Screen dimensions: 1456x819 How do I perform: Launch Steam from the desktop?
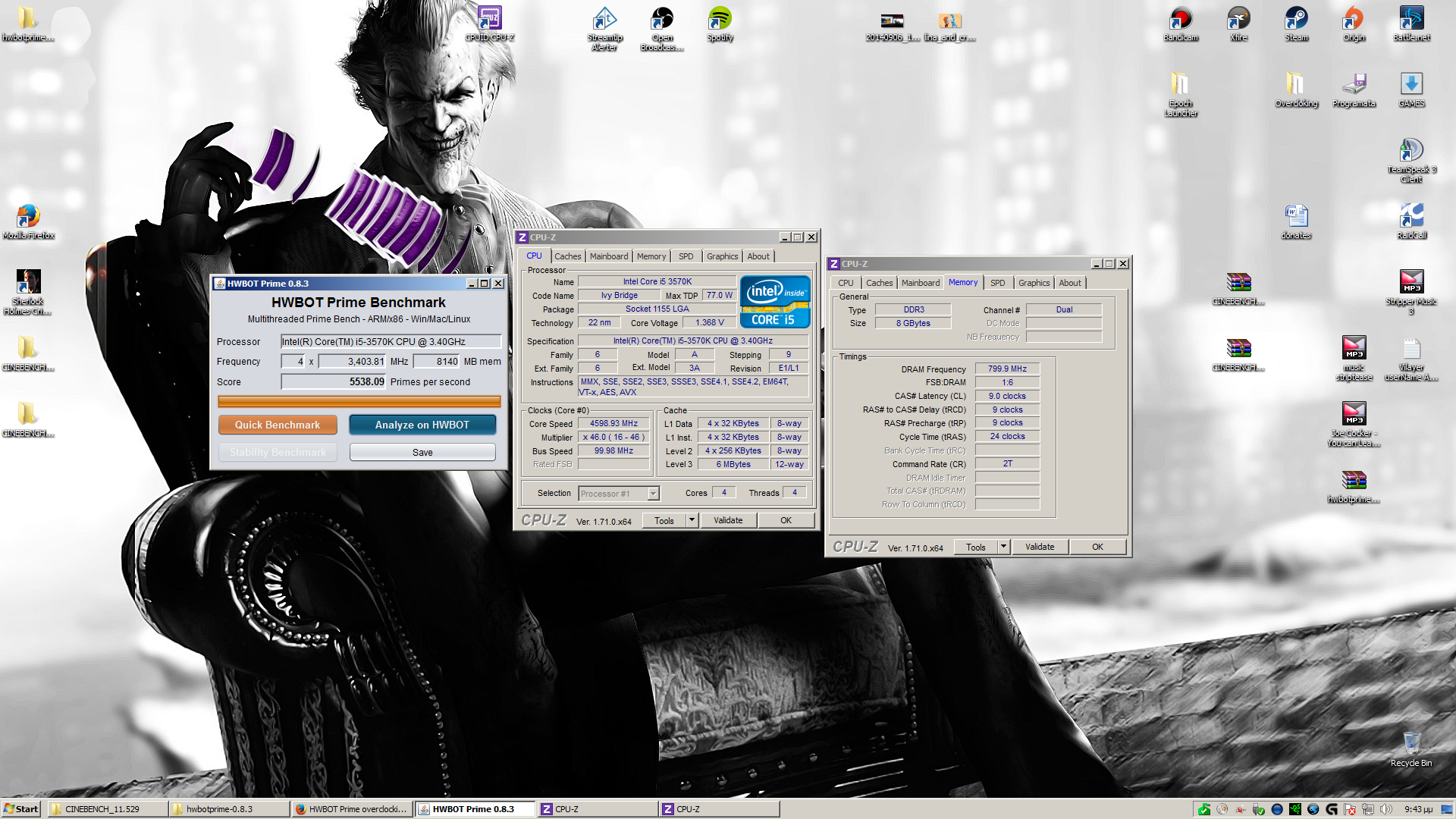point(1296,23)
